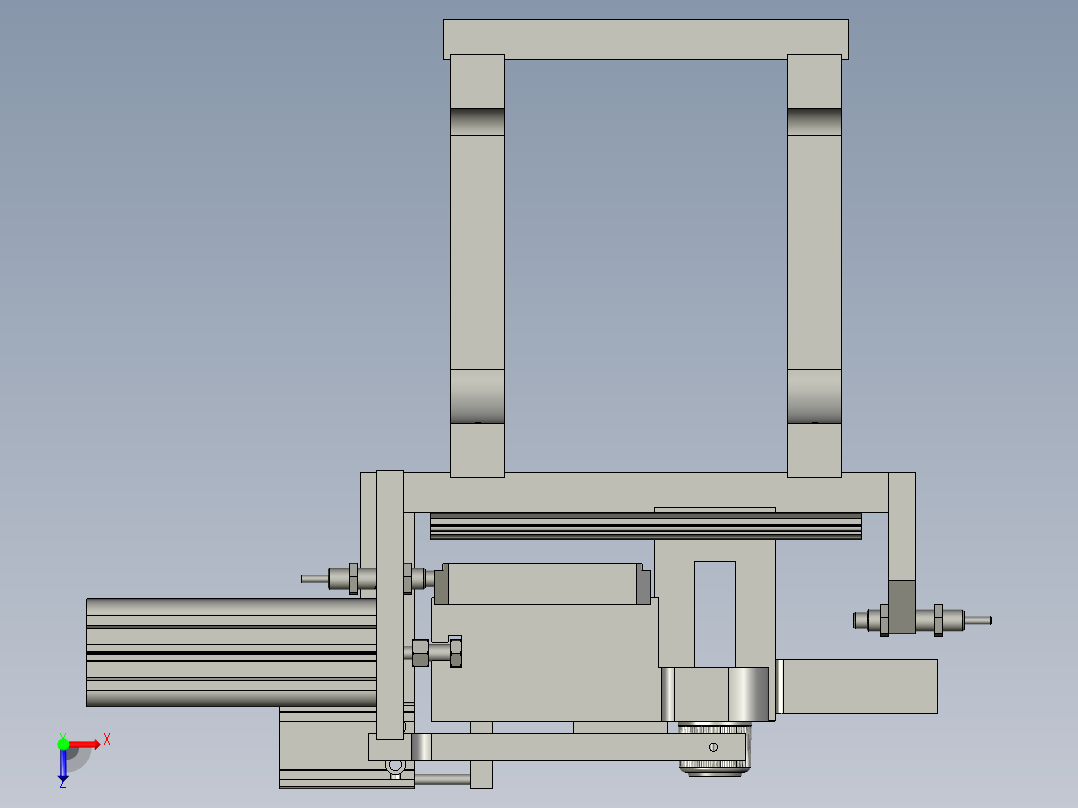Select the large ribbed cylinder body on the left

click(x=231, y=652)
